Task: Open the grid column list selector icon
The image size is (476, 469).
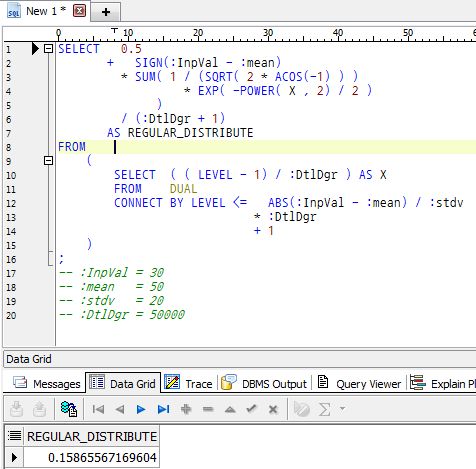Action: (14, 435)
